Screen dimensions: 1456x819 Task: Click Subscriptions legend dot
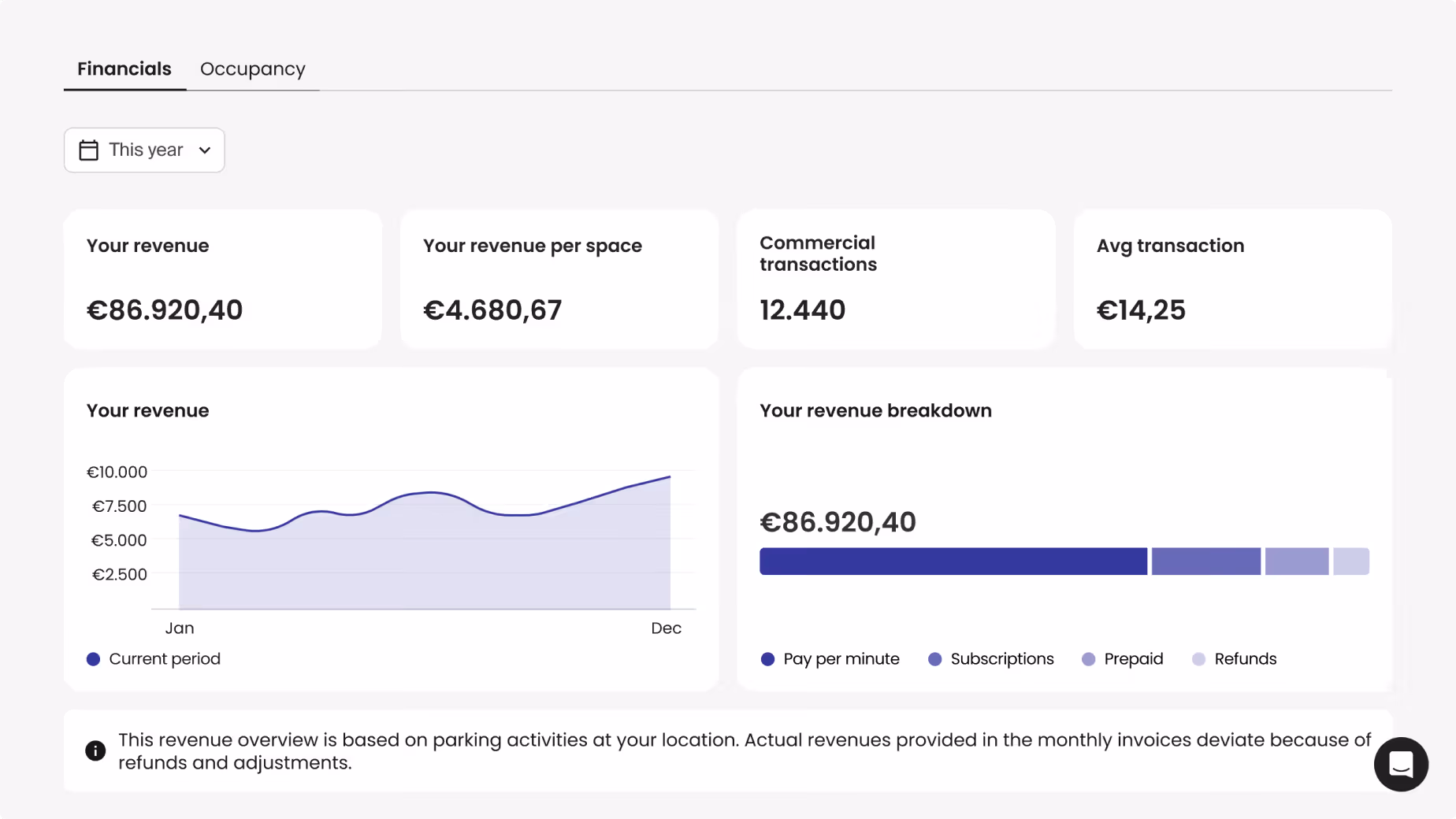934,659
